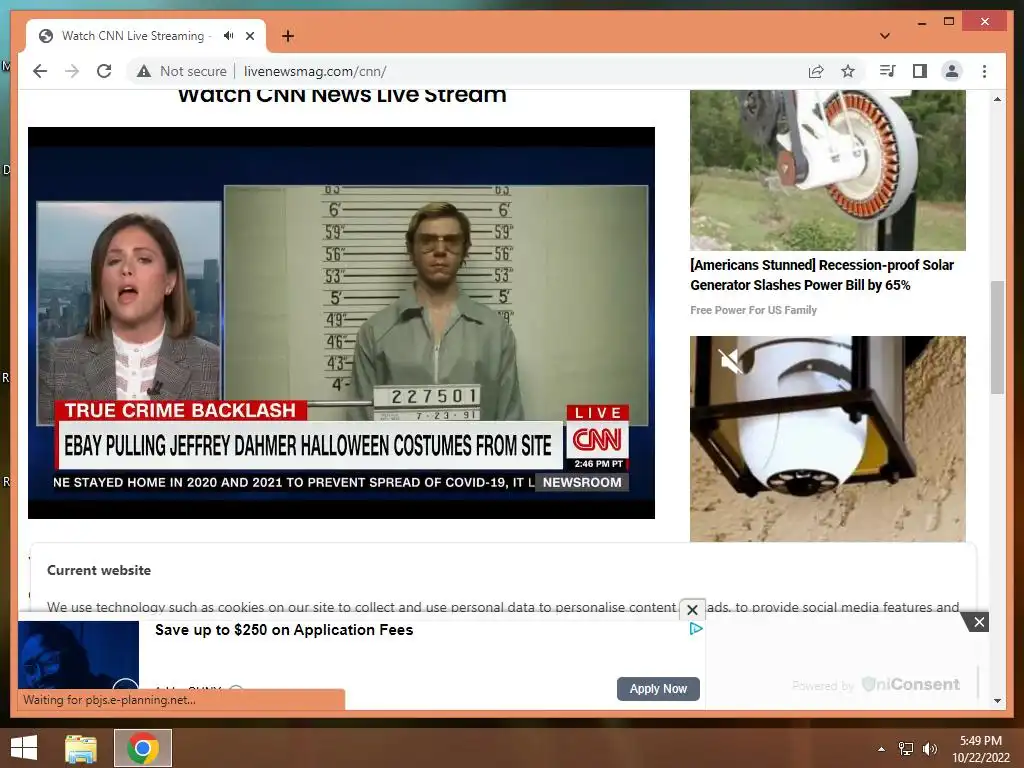Open the Chrome profile avatar
This screenshot has height=768, width=1024.
[952, 71]
